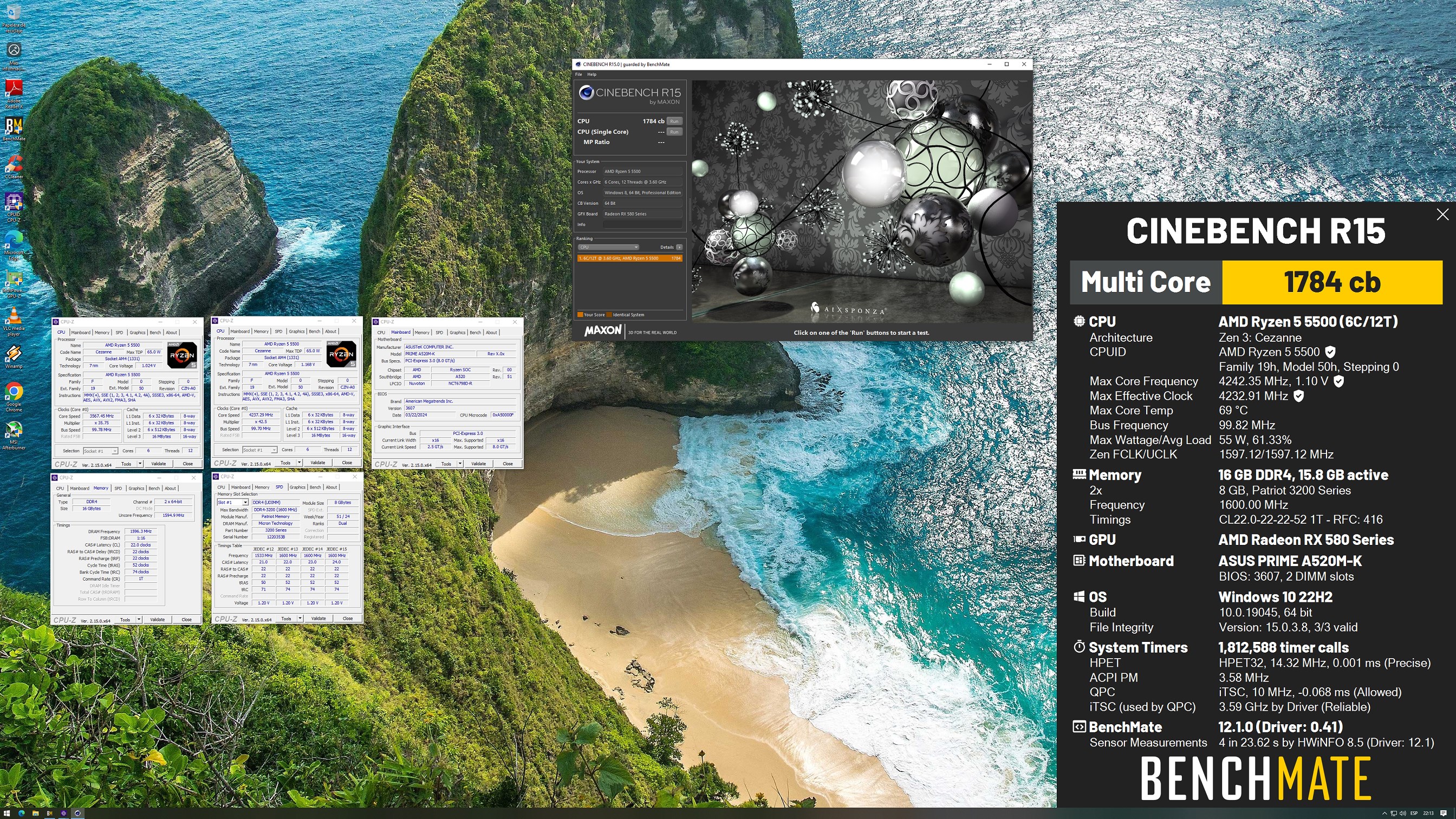Launch BenchMate from the desktop icon
The height and width of the screenshot is (819, 1456).
click(14, 129)
